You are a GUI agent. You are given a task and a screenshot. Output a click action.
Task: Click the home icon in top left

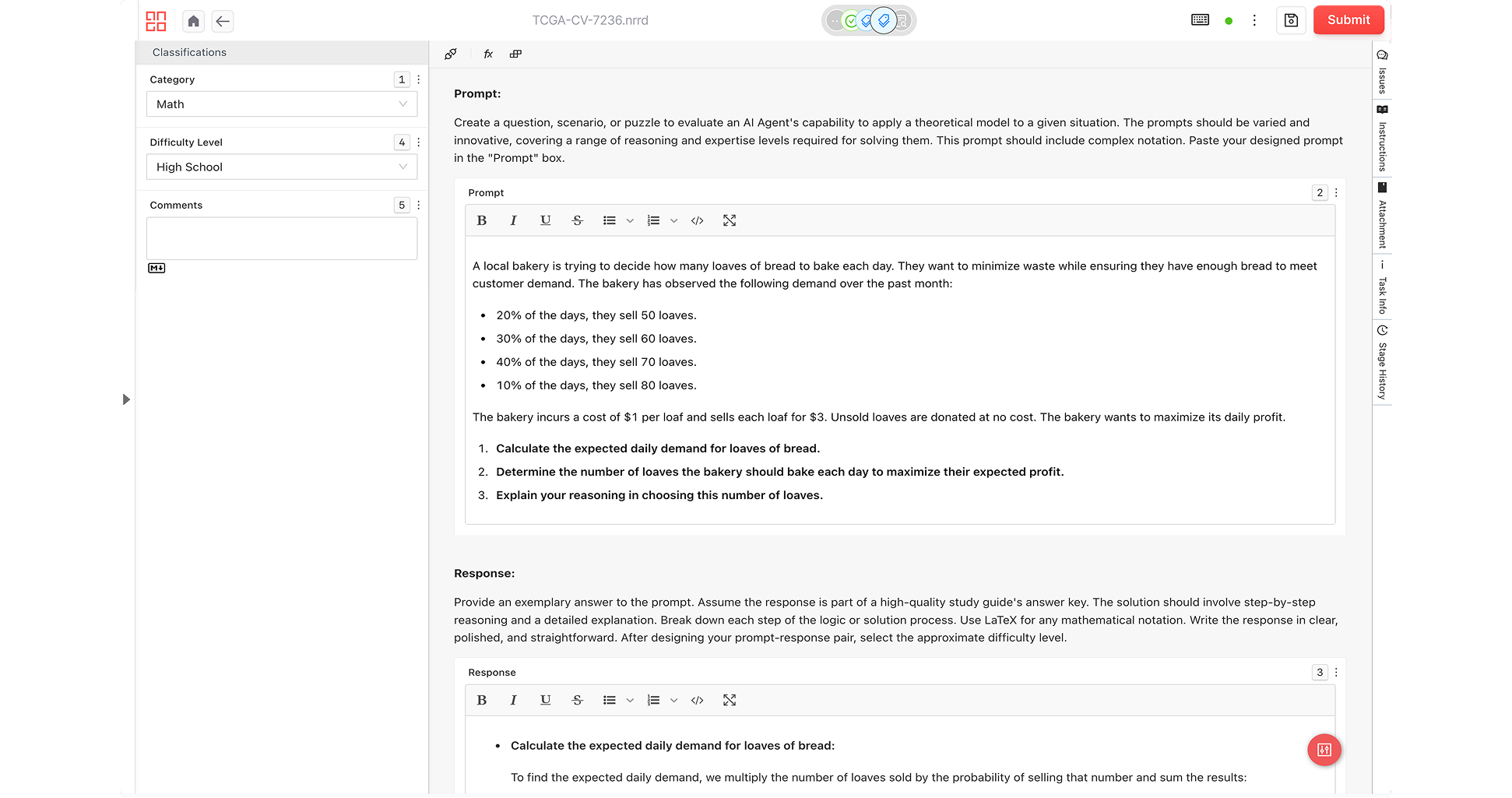(x=193, y=21)
